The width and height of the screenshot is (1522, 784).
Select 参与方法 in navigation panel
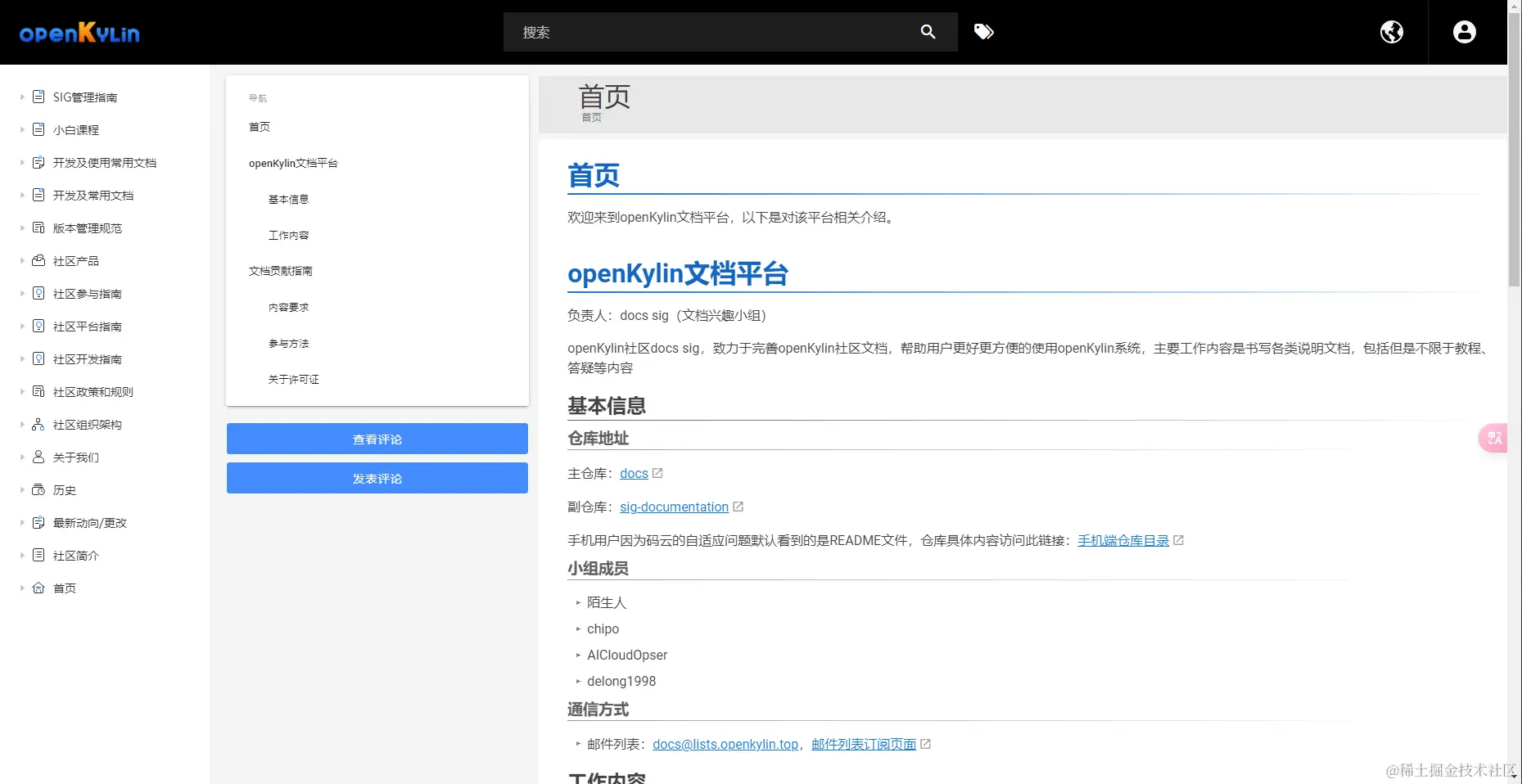[x=288, y=343]
